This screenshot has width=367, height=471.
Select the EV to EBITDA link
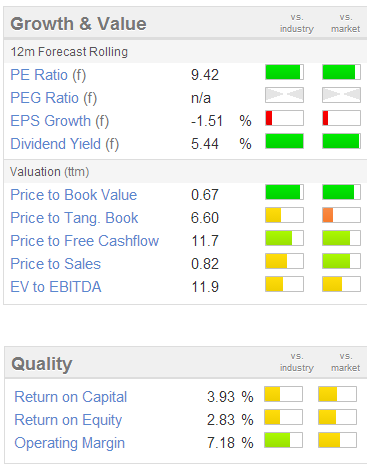point(56,287)
